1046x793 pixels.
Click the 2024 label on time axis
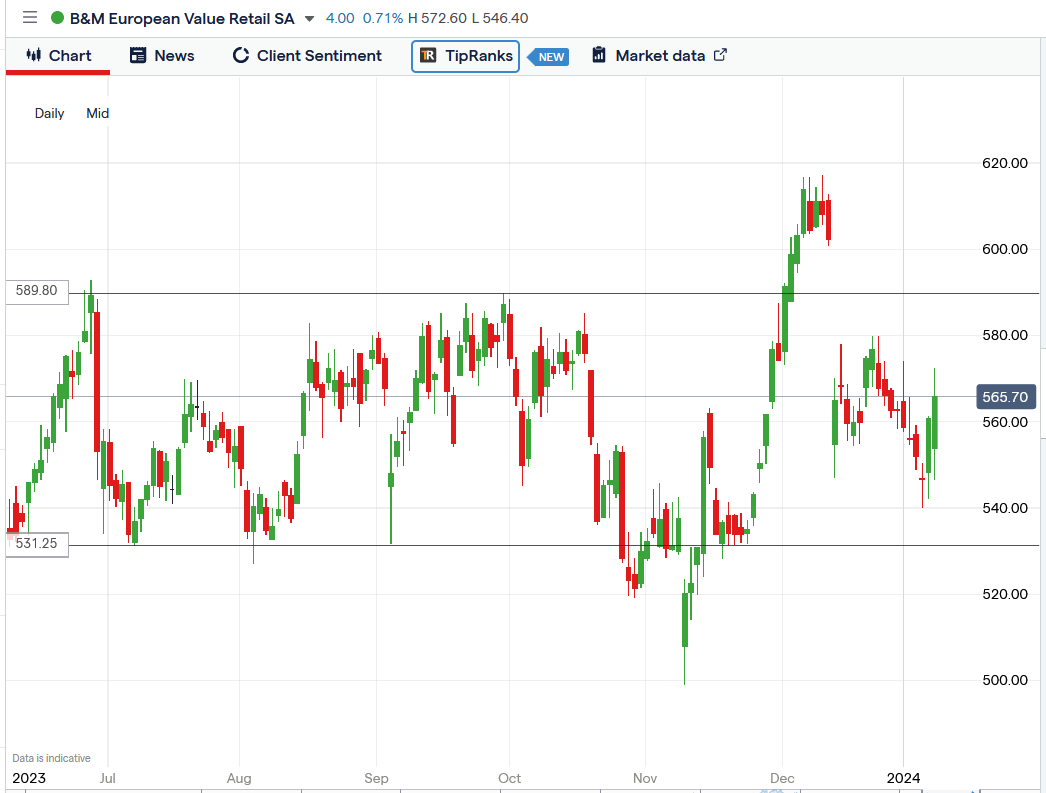coord(903,778)
